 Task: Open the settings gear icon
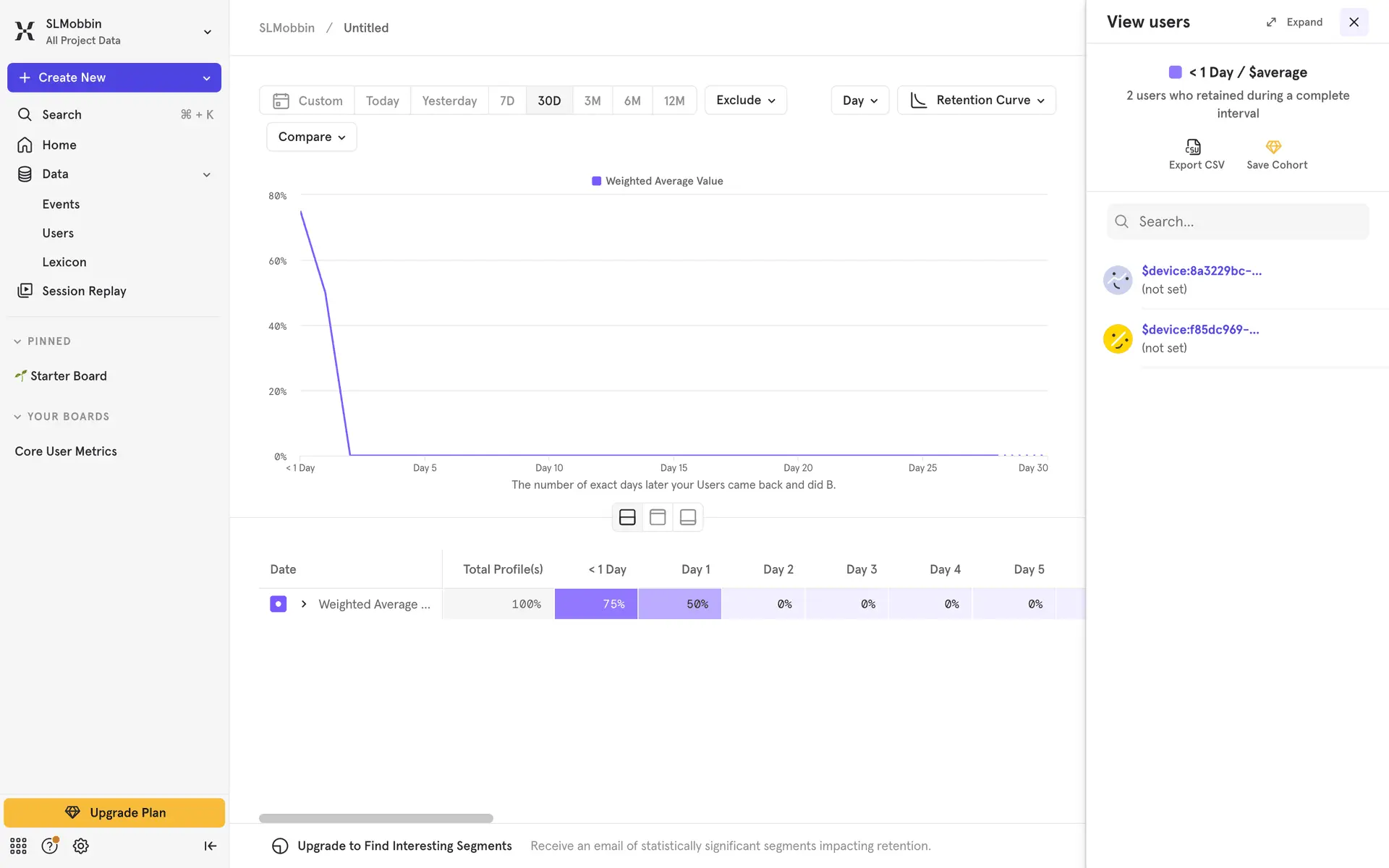click(81, 846)
